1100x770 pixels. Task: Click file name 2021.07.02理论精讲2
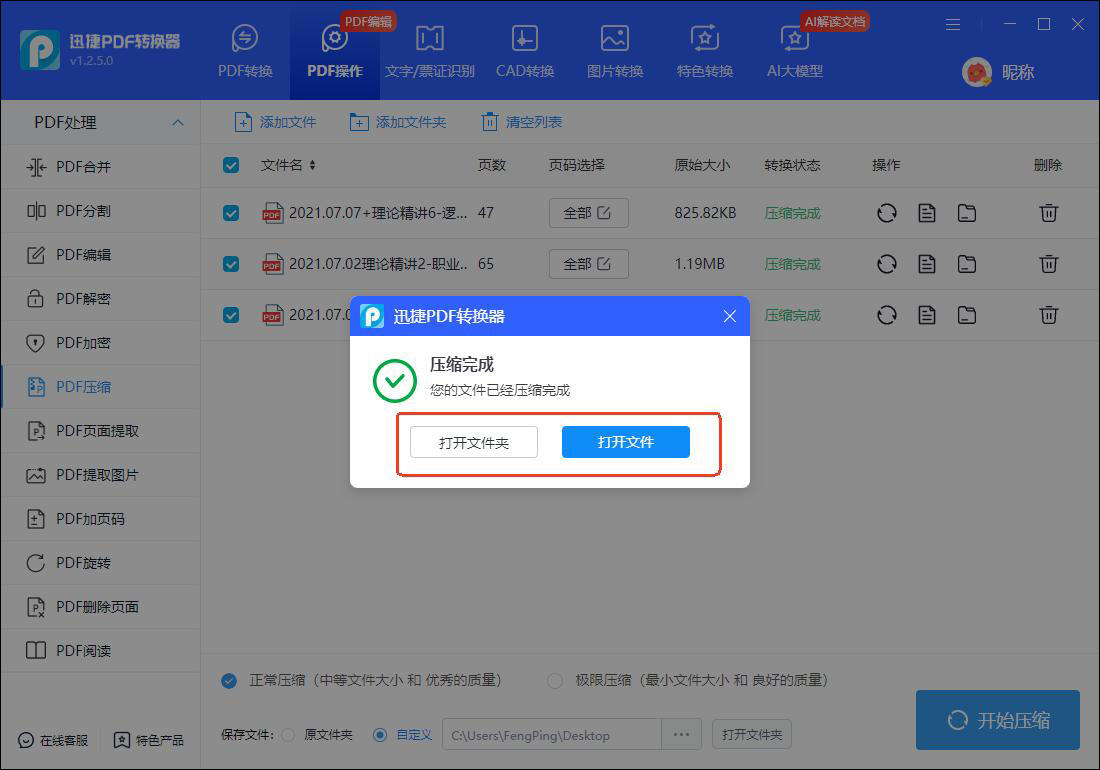point(378,264)
